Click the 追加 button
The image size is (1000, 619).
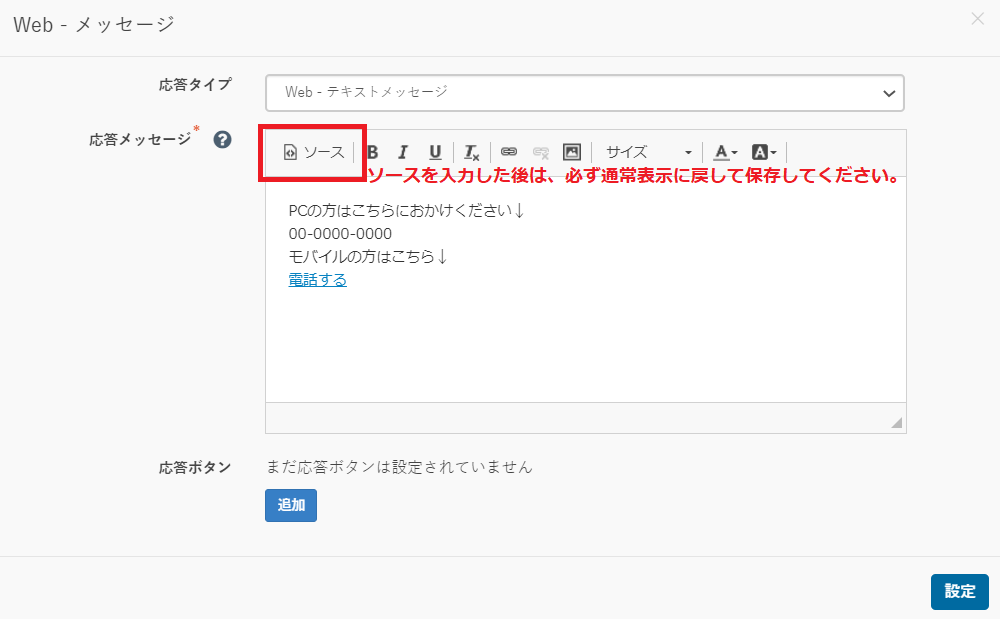tap(291, 505)
